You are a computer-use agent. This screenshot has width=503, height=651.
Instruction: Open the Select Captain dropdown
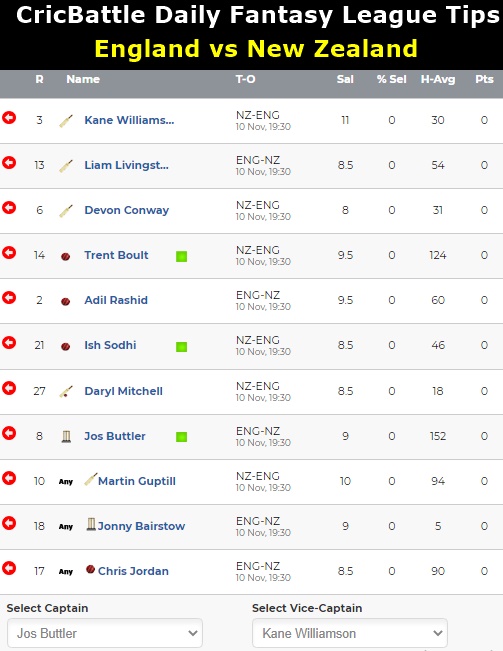105,633
